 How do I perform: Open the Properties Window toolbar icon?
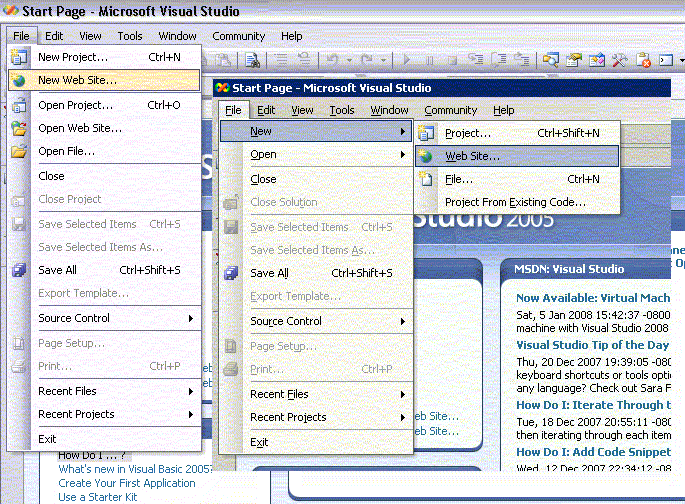(574, 59)
